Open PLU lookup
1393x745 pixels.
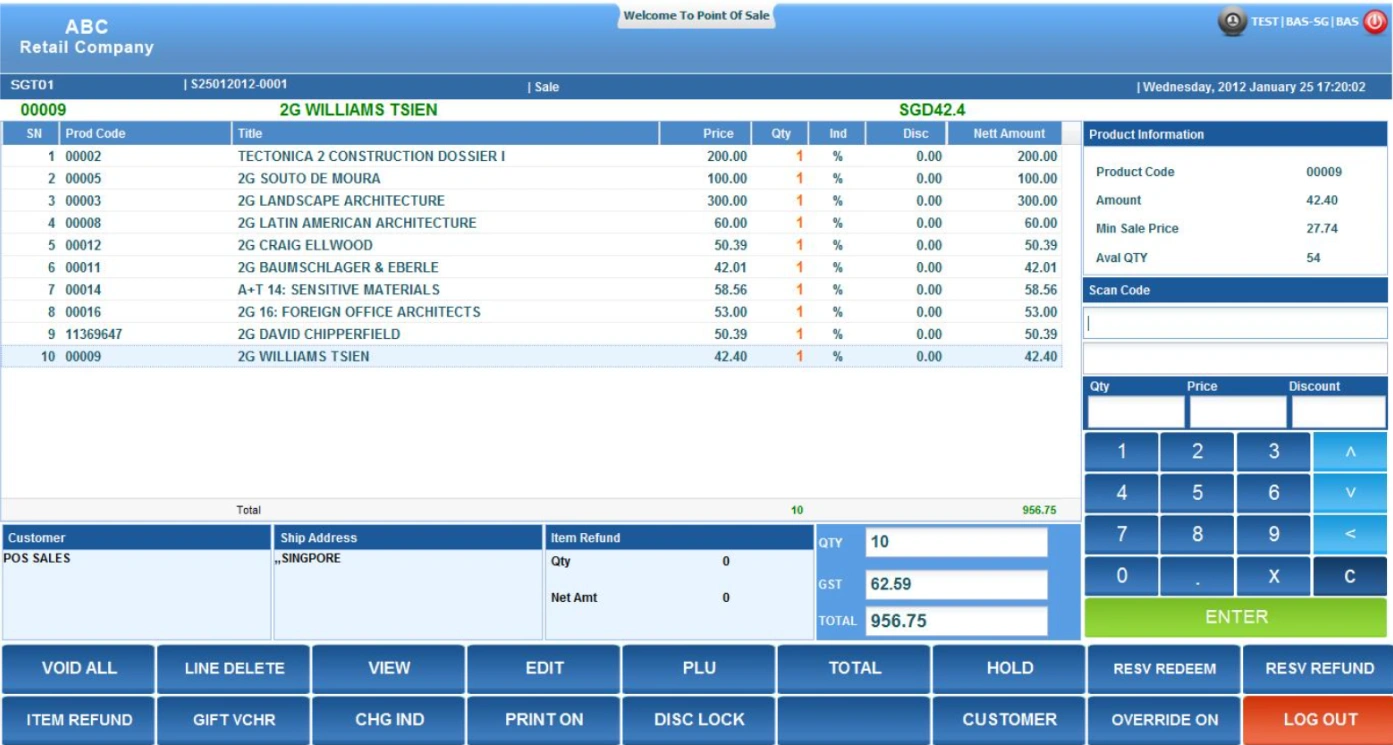(699, 667)
